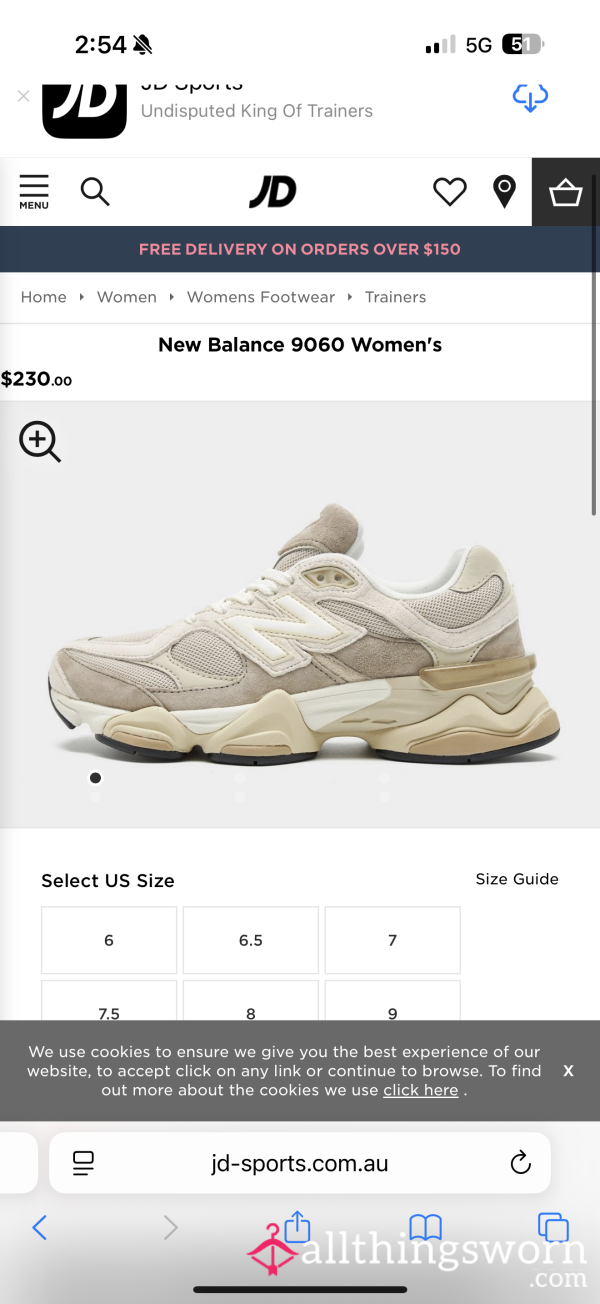This screenshot has height=1304, width=600.
Task: Zoom the product image with magnifier-plus icon
Action: (40, 442)
